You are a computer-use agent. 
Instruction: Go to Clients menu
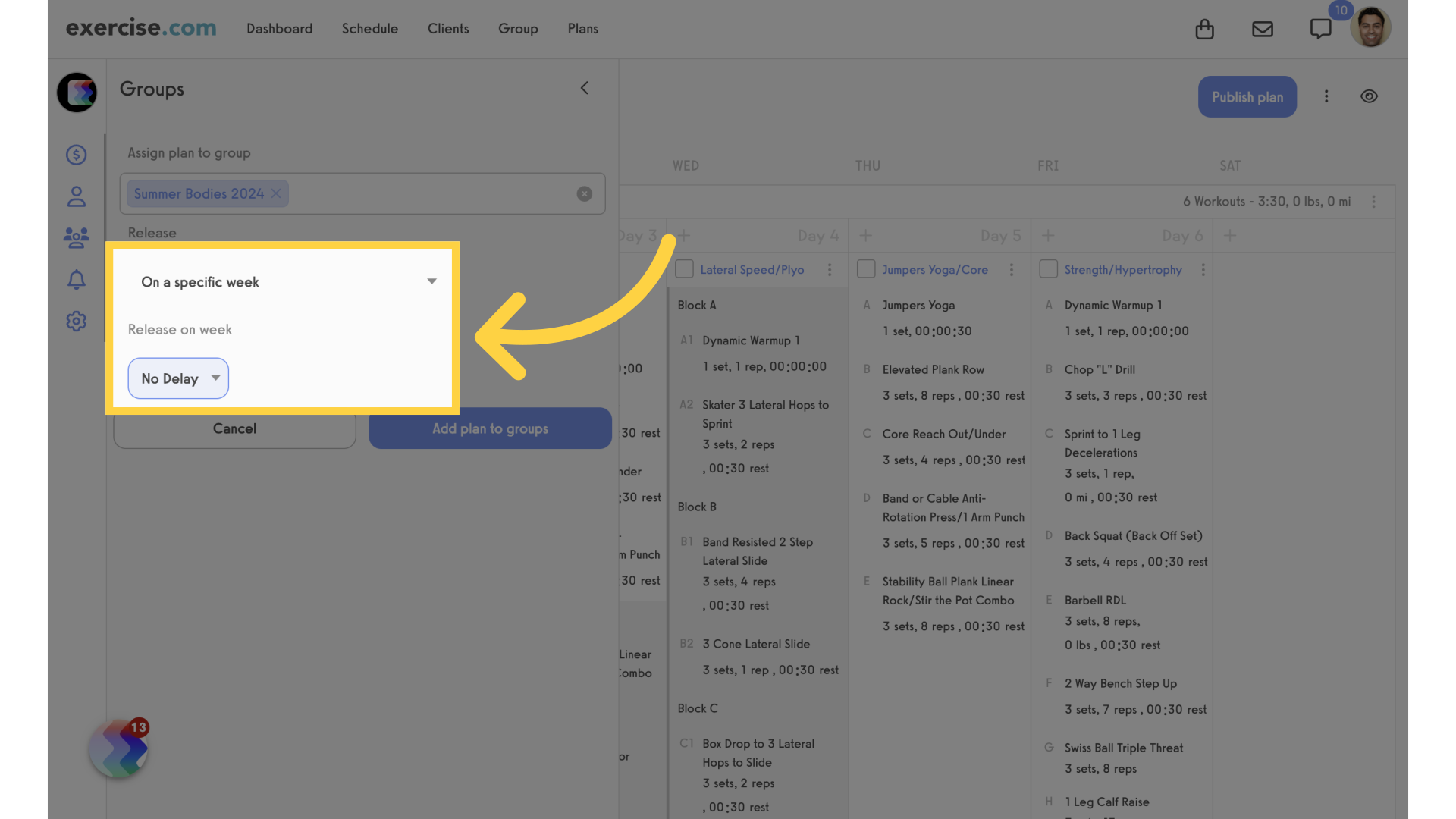point(448,29)
